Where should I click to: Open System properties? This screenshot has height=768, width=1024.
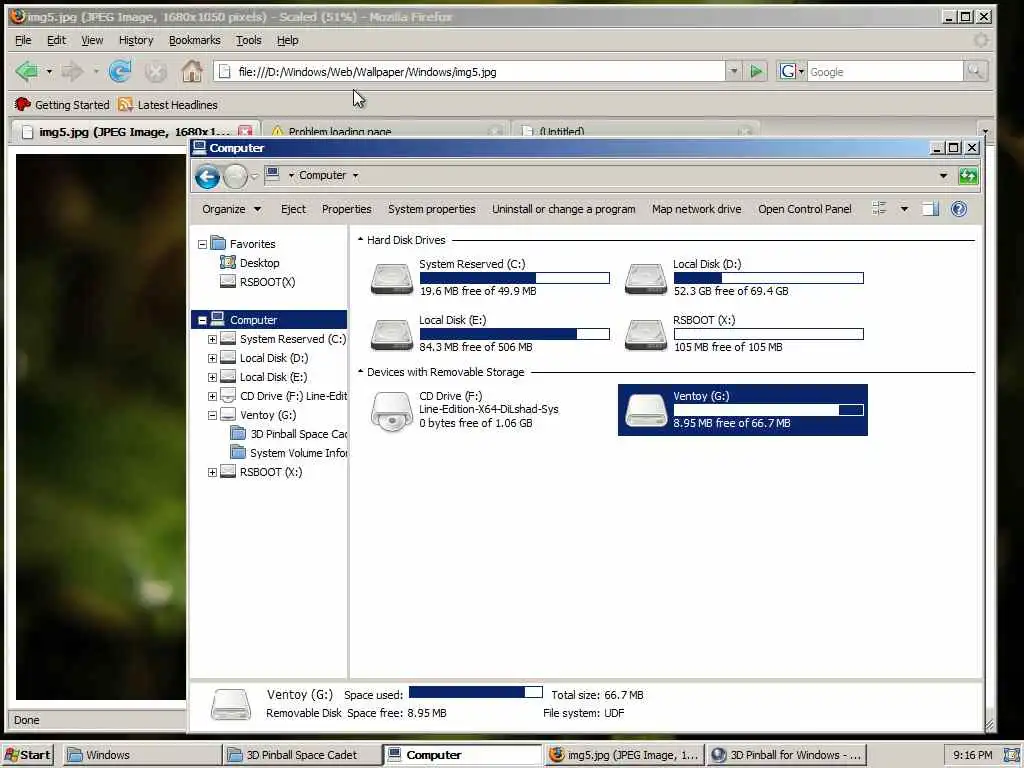[x=432, y=209]
